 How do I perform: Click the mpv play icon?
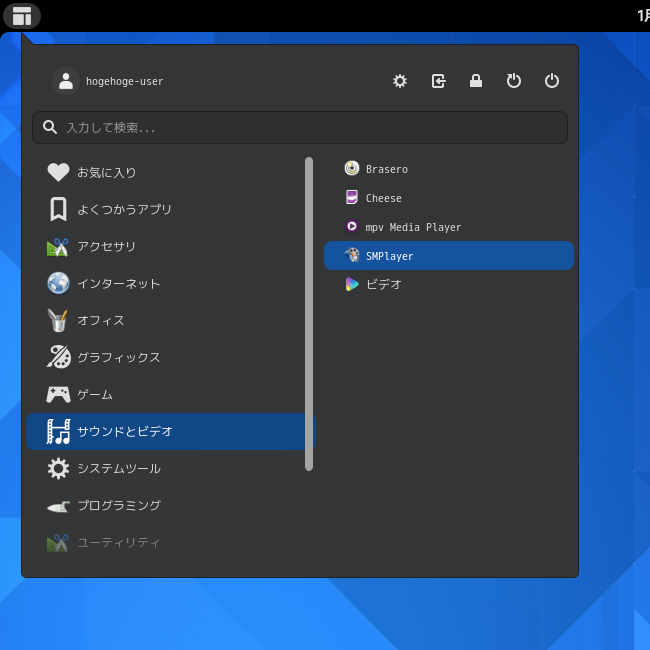tap(352, 226)
